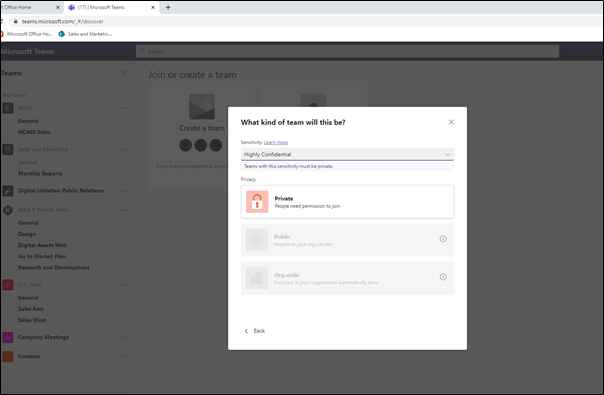This screenshot has width=604, height=395.
Task: Open the Digital Assets Web channel
Action: (42, 245)
